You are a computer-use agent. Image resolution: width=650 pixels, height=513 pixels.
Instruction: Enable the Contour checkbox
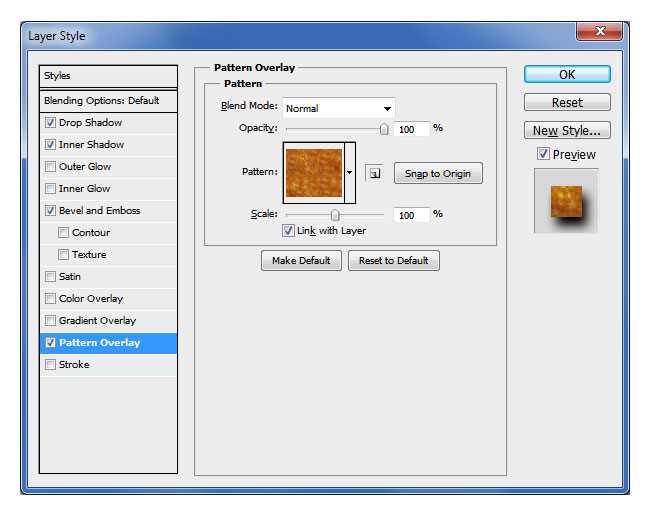(x=63, y=232)
